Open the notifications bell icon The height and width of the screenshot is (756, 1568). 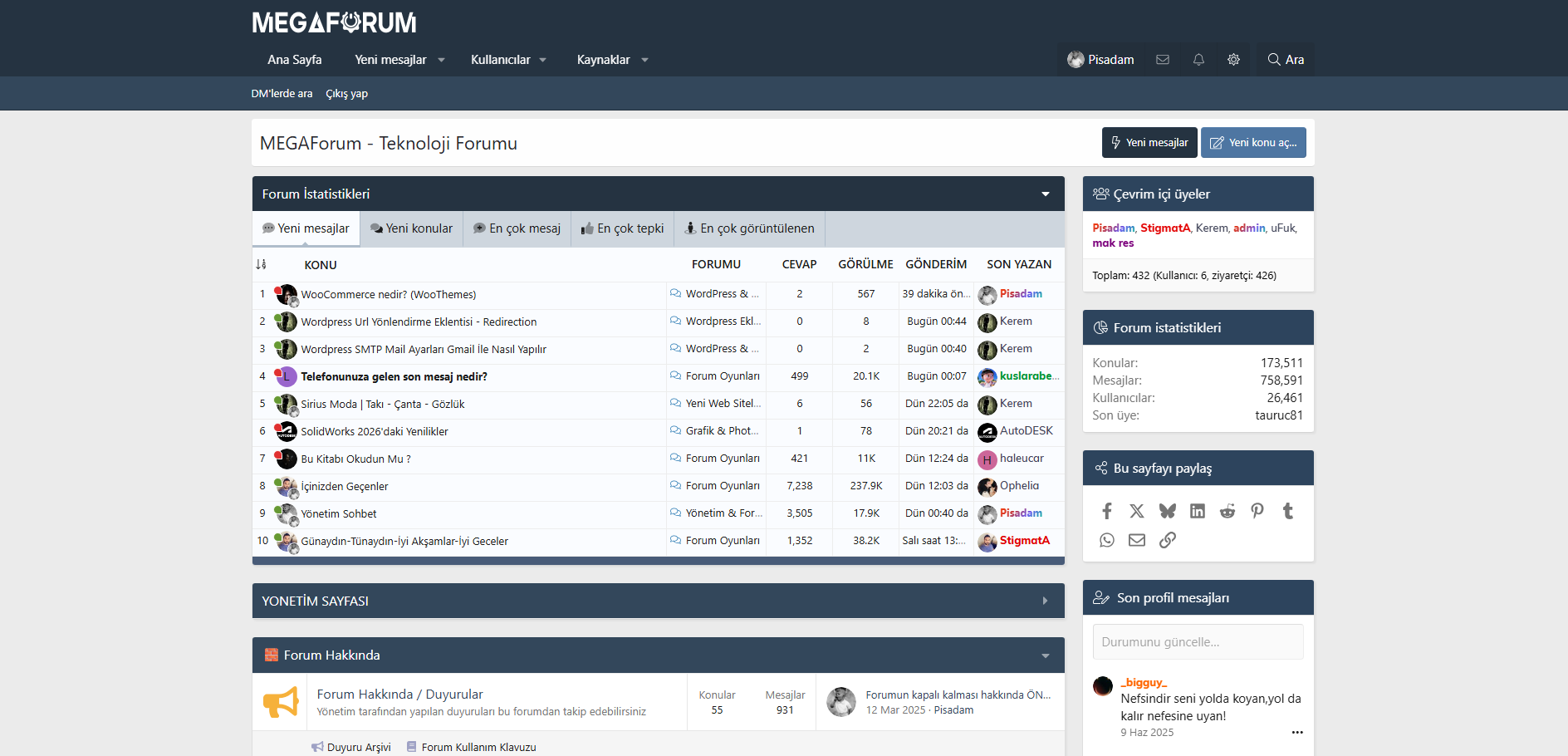(x=1198, y=60)
